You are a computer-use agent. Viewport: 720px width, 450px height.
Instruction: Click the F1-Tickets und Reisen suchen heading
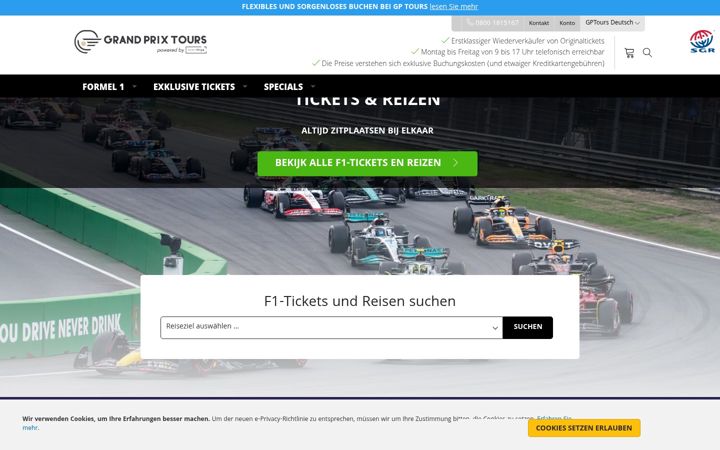tap(360, 301)
